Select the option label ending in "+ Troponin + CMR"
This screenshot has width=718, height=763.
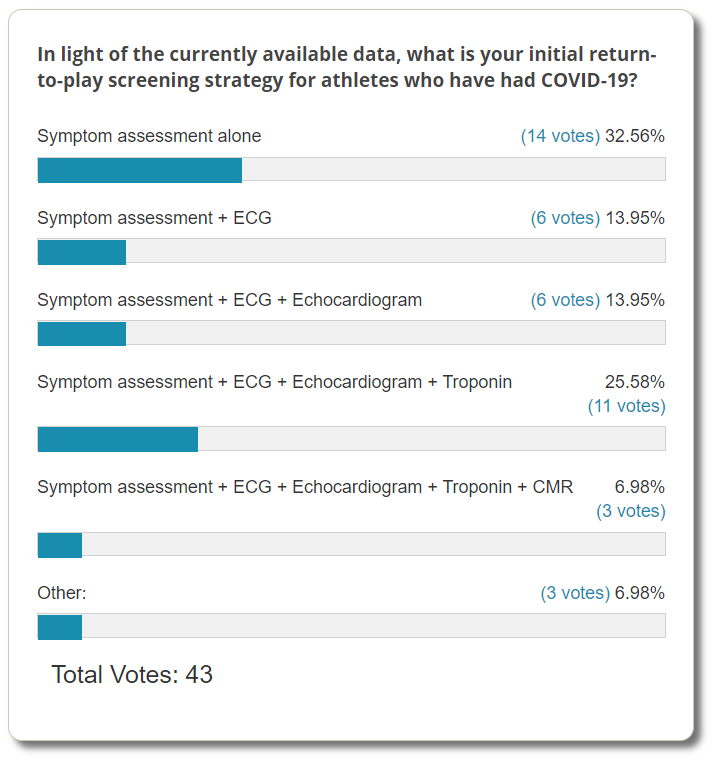tap(305, 487)
